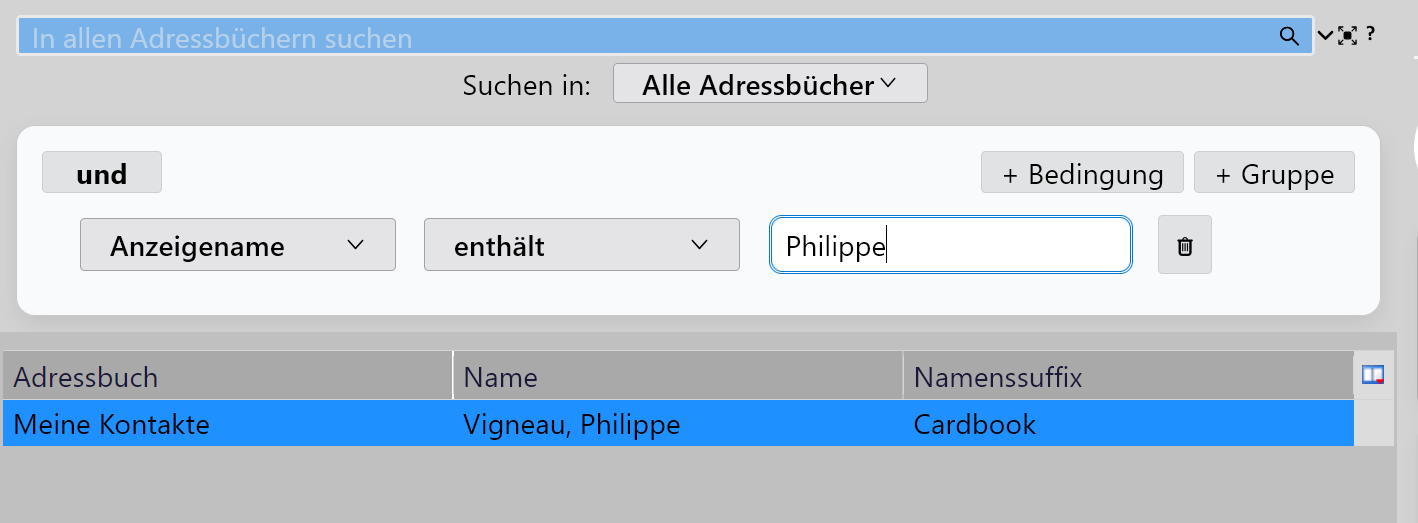Toggle the "und" operator button
This screenshot has width=1418, height=523.
(102, 173)
